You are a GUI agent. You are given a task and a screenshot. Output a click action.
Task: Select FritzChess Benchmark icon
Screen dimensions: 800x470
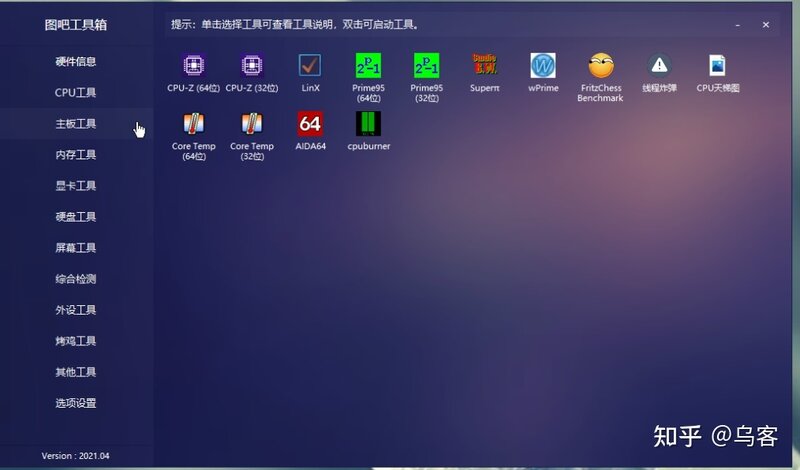tap(601, 65)
